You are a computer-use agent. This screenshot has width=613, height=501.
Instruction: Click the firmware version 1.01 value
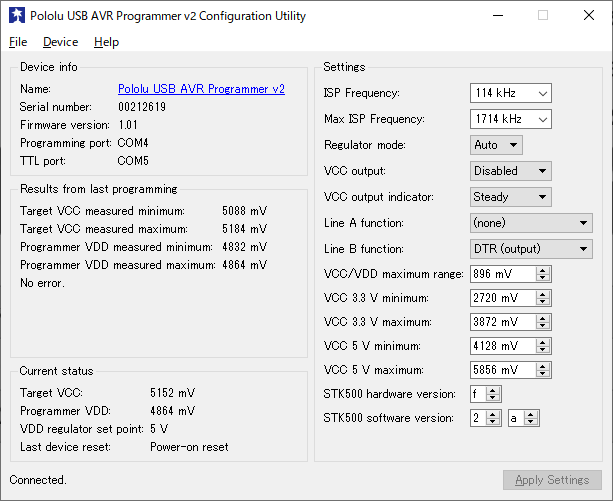pos(128,125)
